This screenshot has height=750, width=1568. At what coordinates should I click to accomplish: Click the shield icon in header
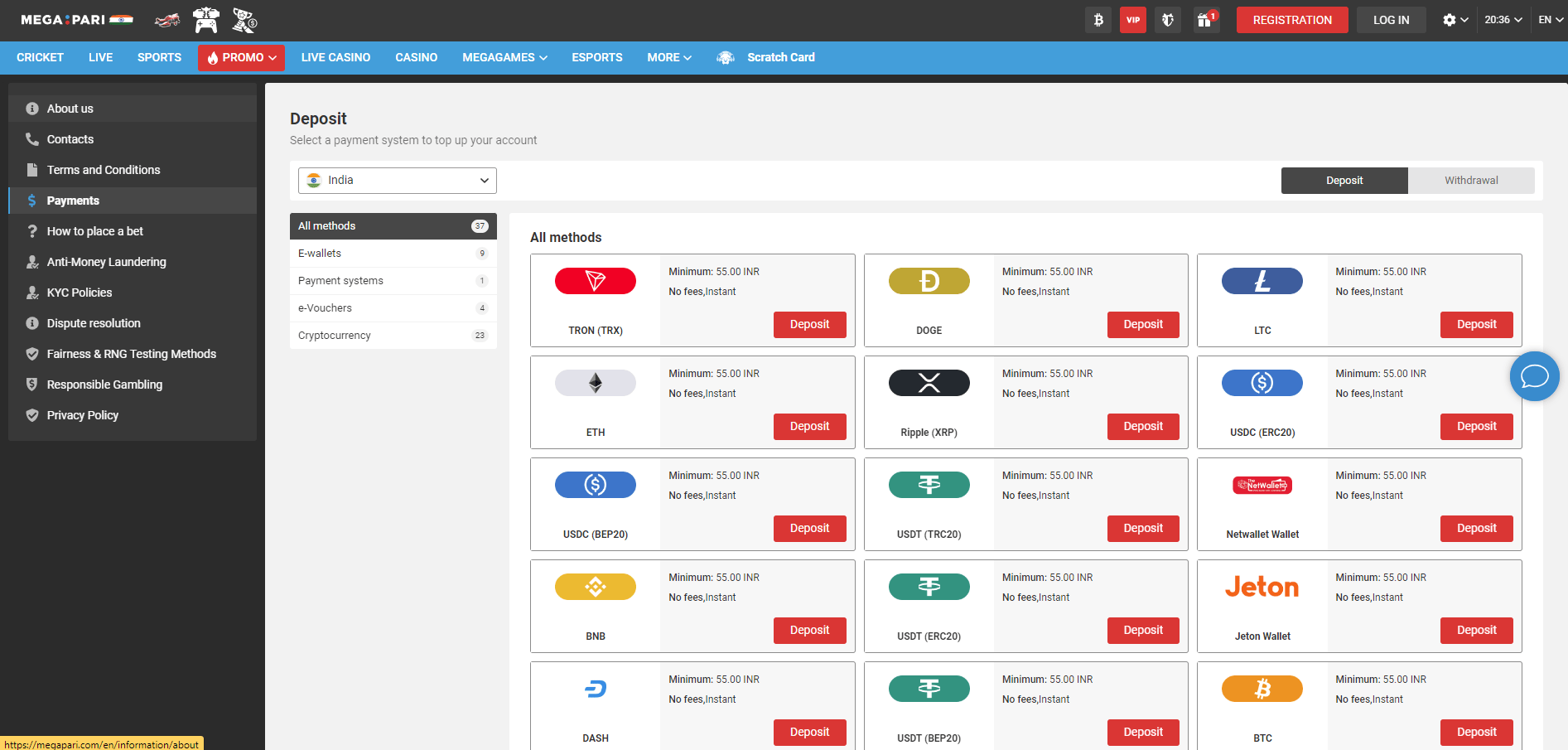(1168, 20)
